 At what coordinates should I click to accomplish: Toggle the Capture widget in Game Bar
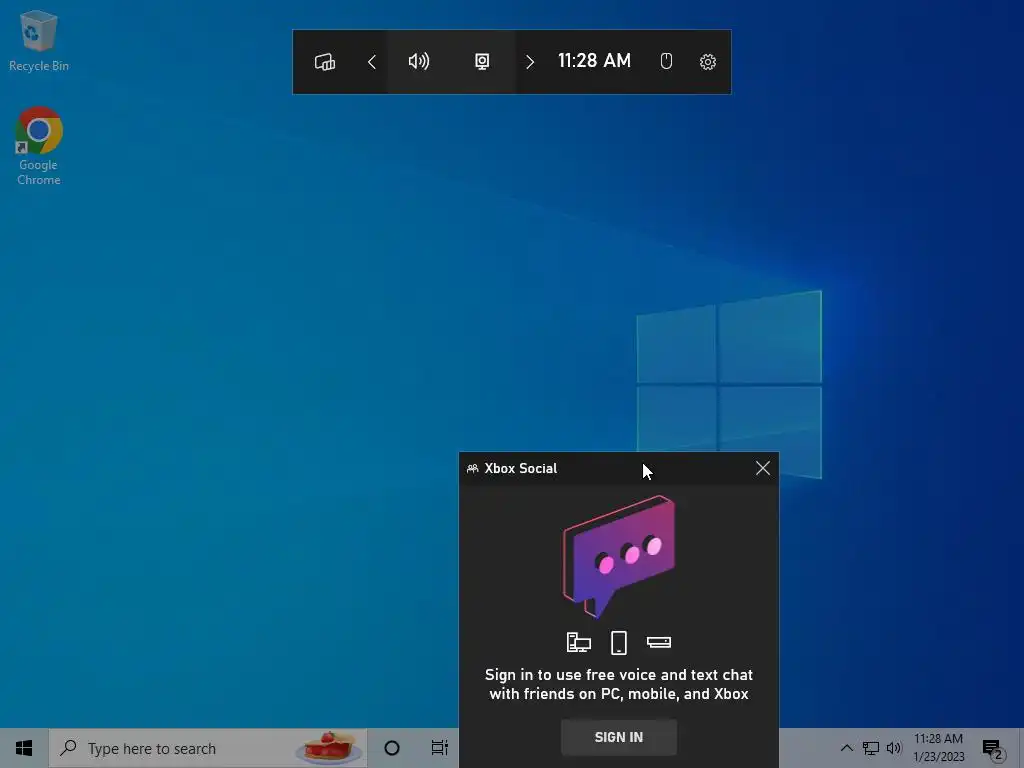482,61
